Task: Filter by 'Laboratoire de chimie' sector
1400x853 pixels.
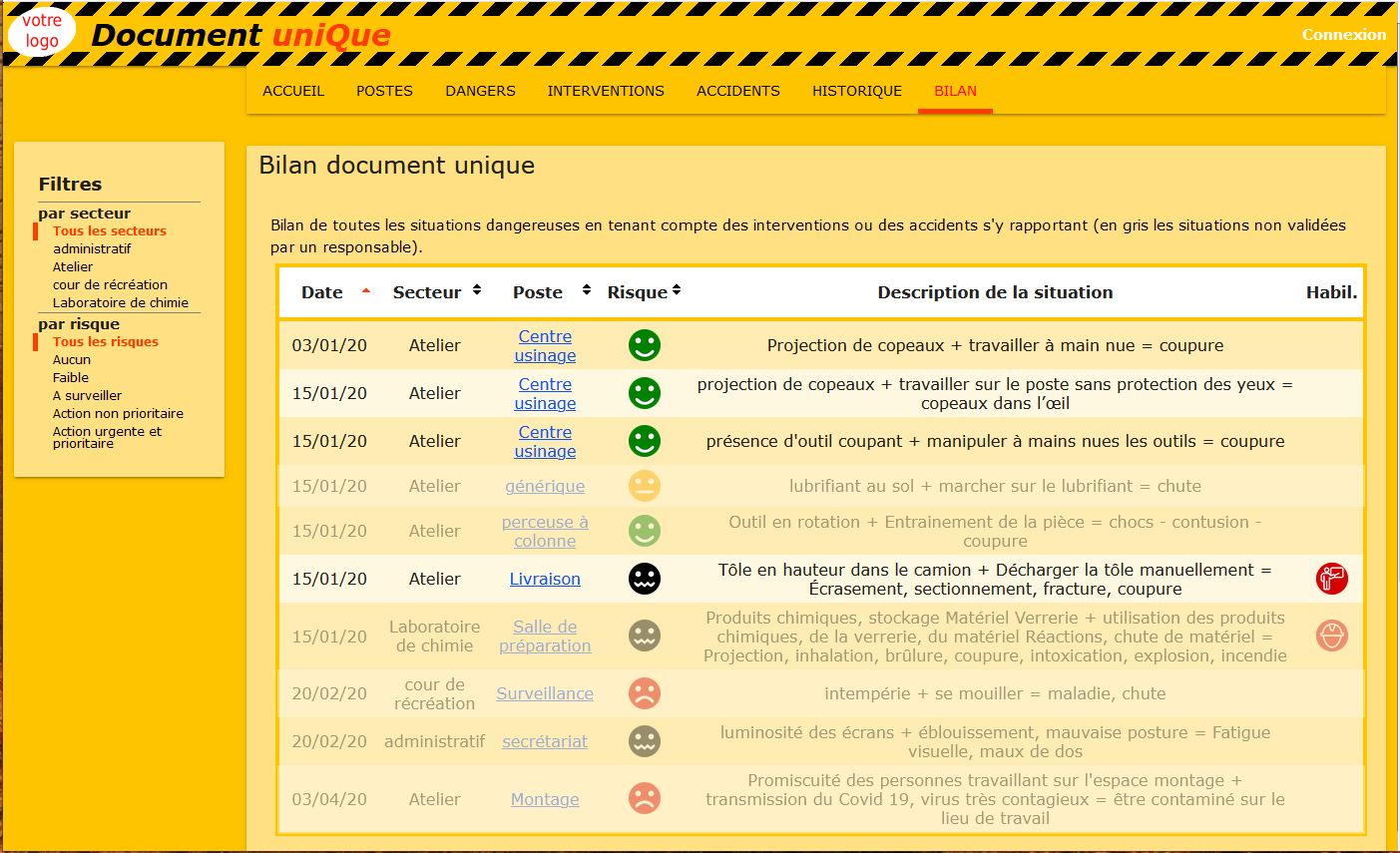Action: (120, 302)
